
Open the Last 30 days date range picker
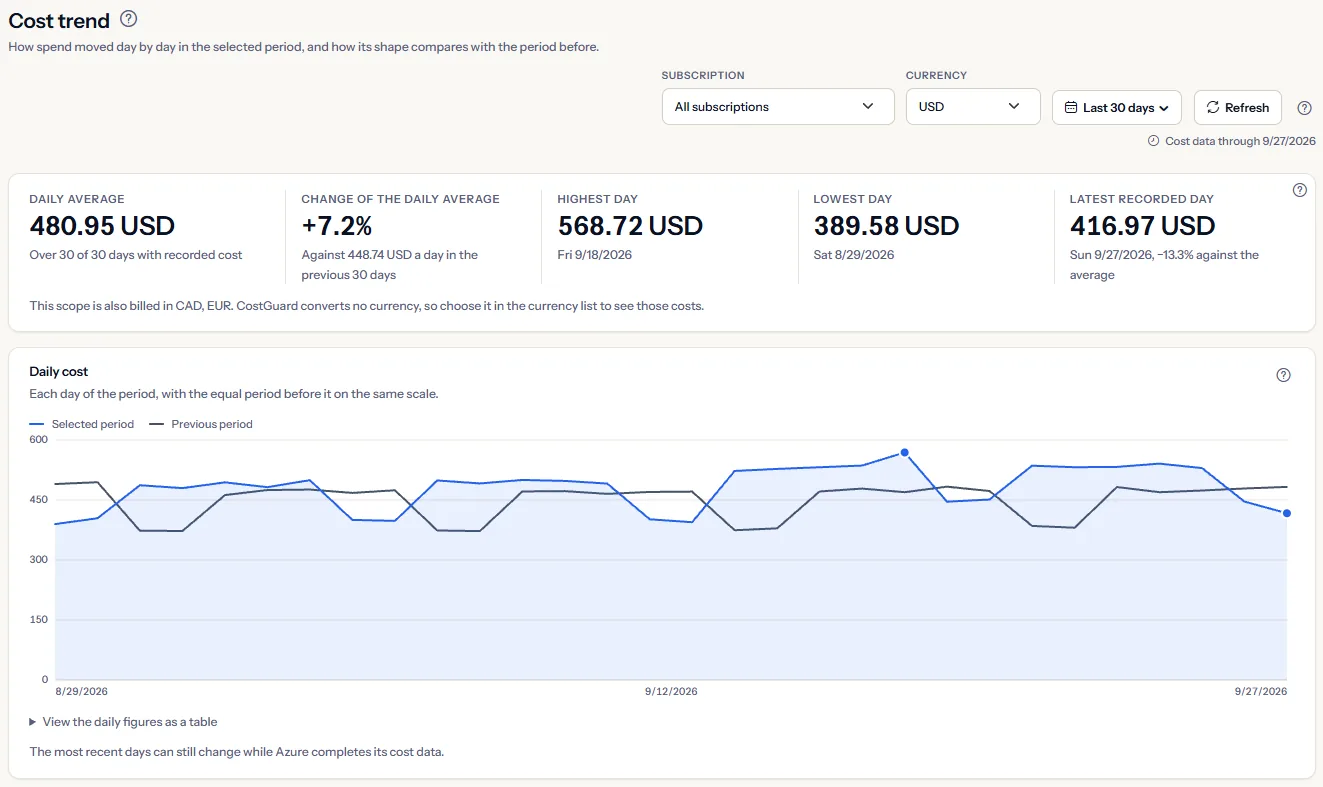pos(1117,107)
